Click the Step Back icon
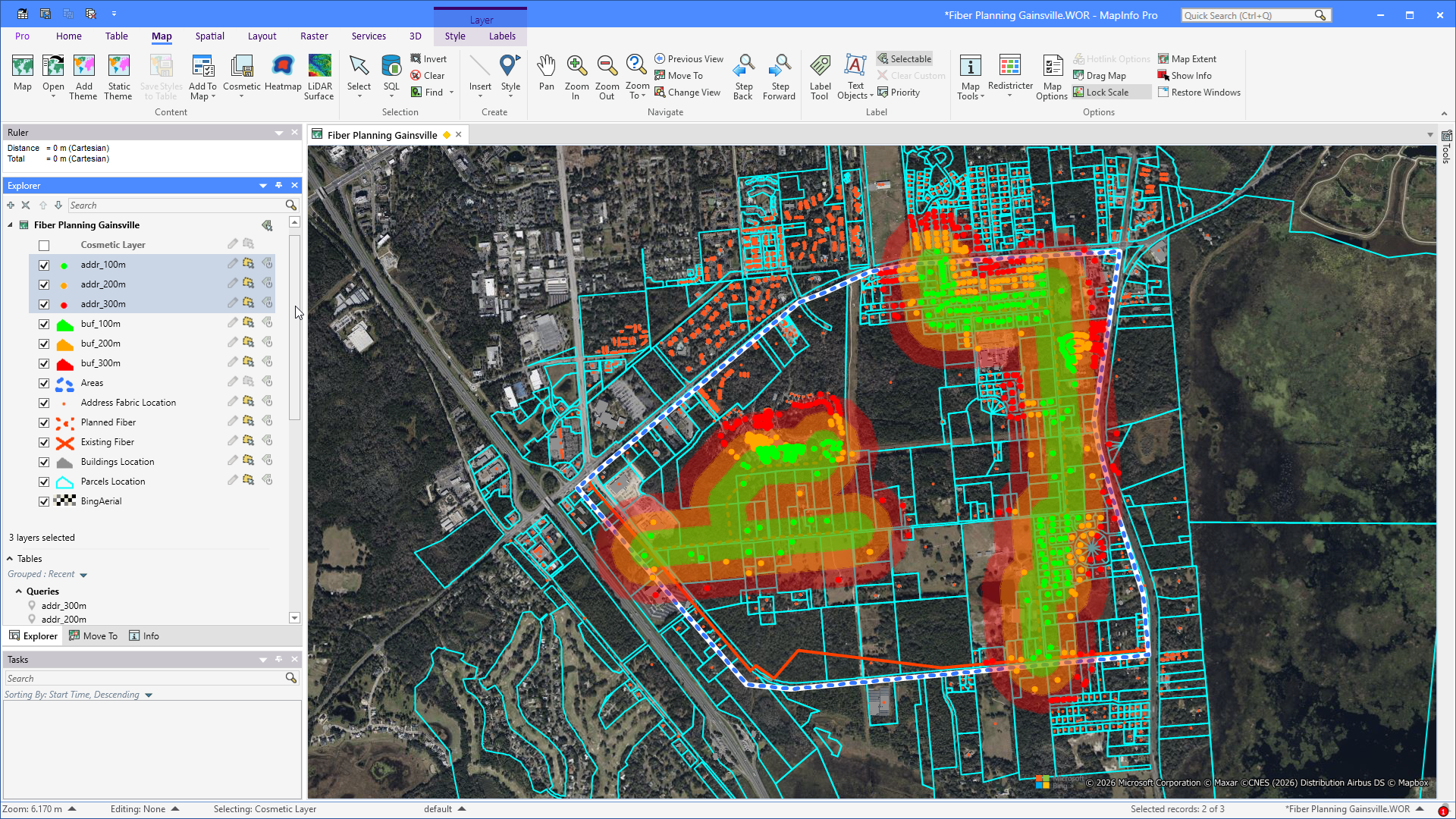 [743, 76]
